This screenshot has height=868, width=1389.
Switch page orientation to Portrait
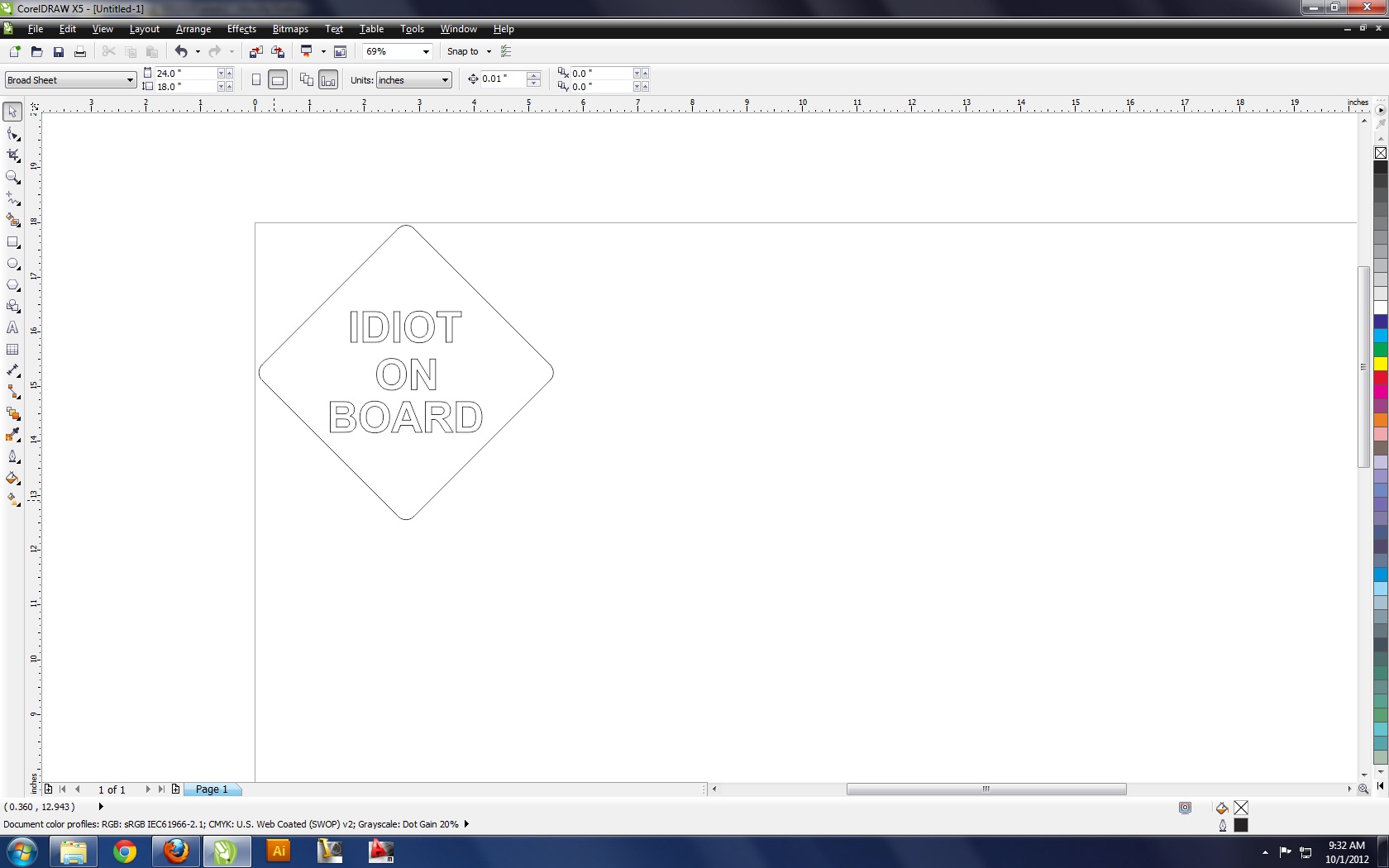coord(256,80)
